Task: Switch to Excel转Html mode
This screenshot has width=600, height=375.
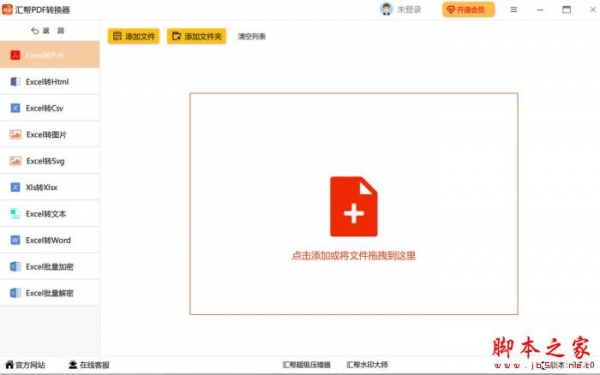Action: click(50, 82)
